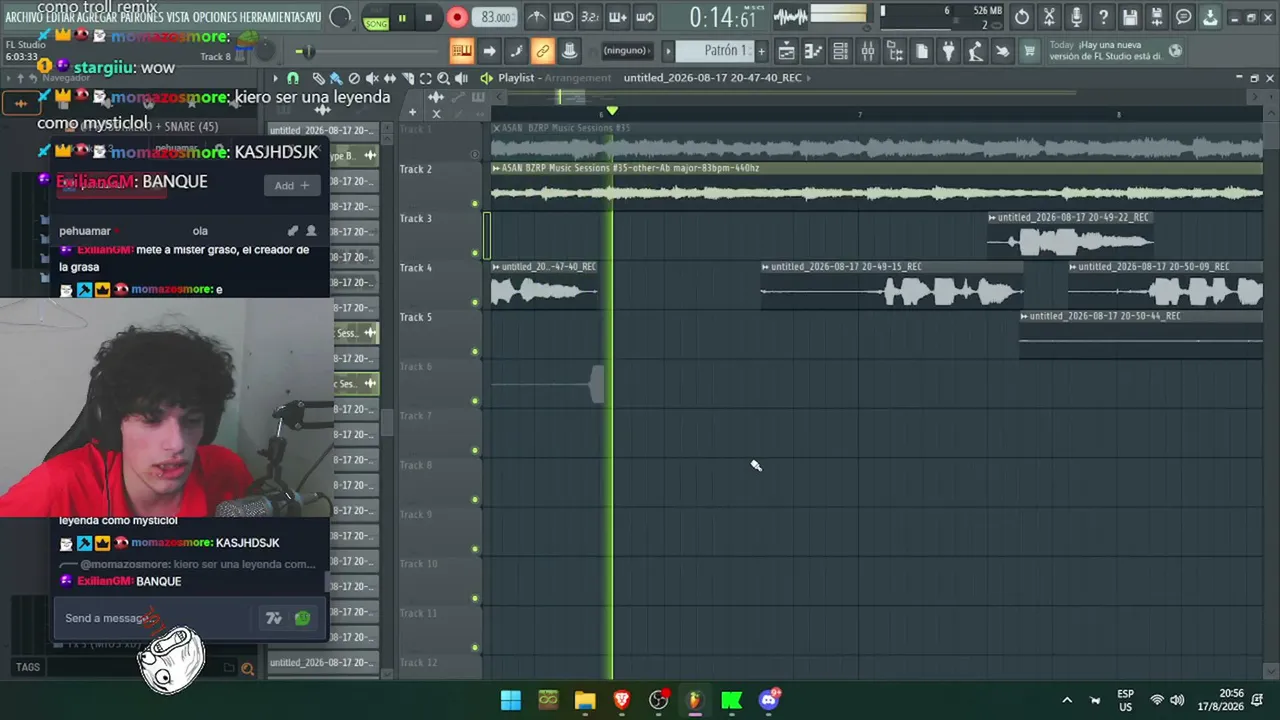Click the 83.000 tempo display

tap(496, 17)
